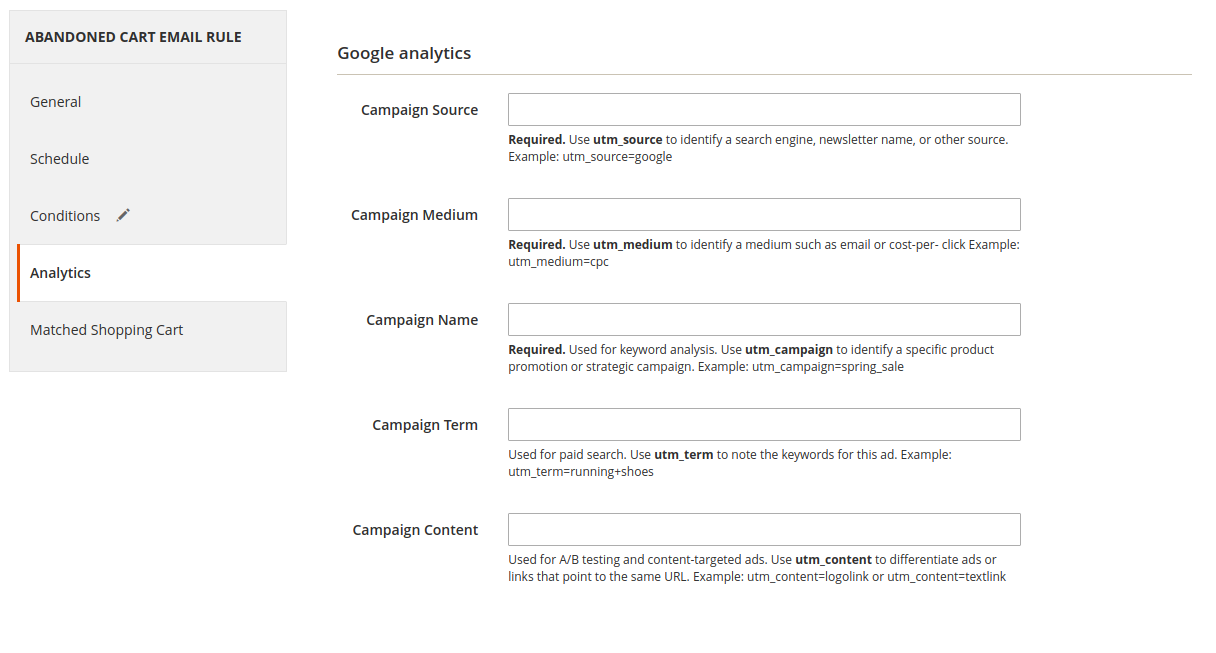Click the Campaign Name label

(422, 320)
